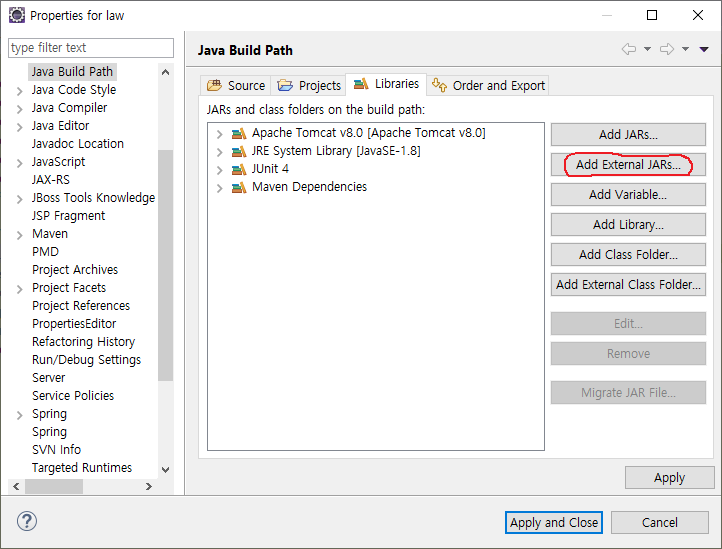
Task: Click the back navigation arrow icon
Action: pos(629,49)
